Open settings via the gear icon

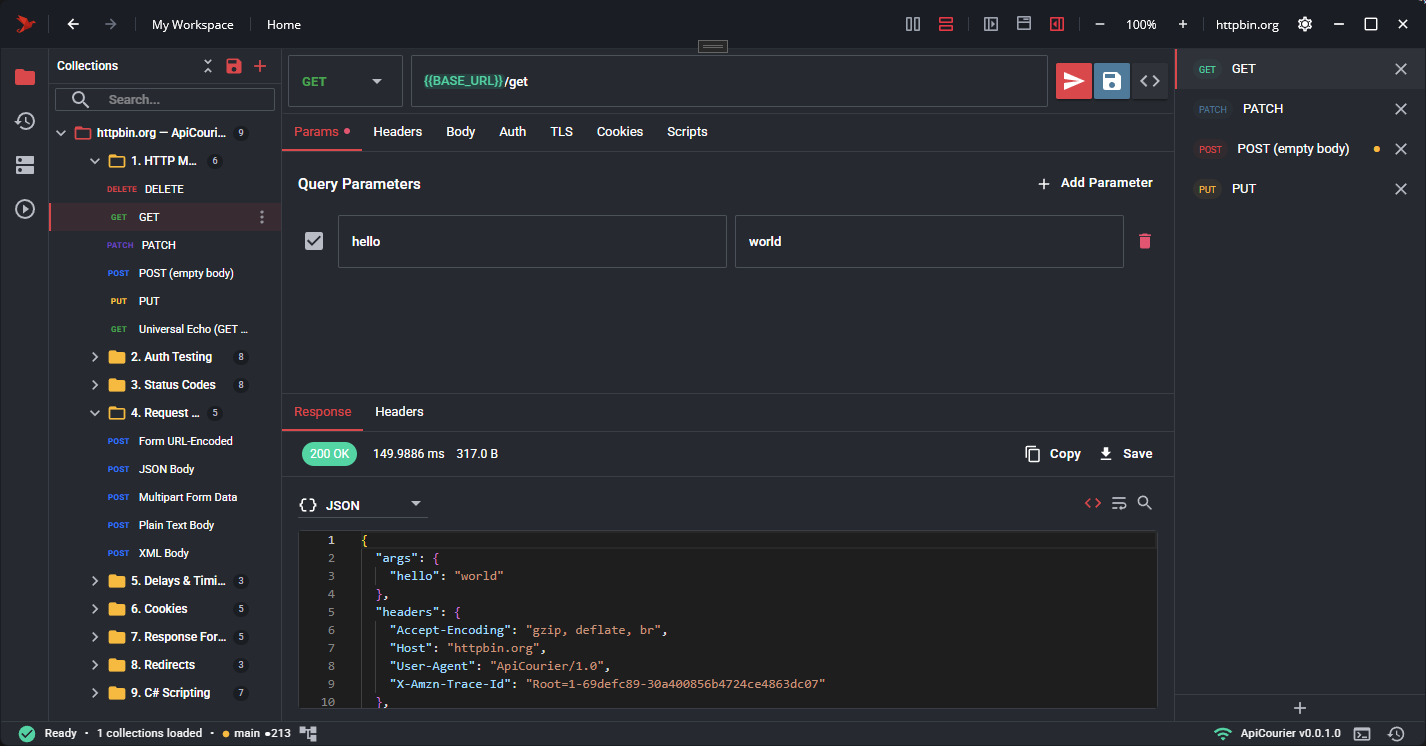(x=1305, y=24)
